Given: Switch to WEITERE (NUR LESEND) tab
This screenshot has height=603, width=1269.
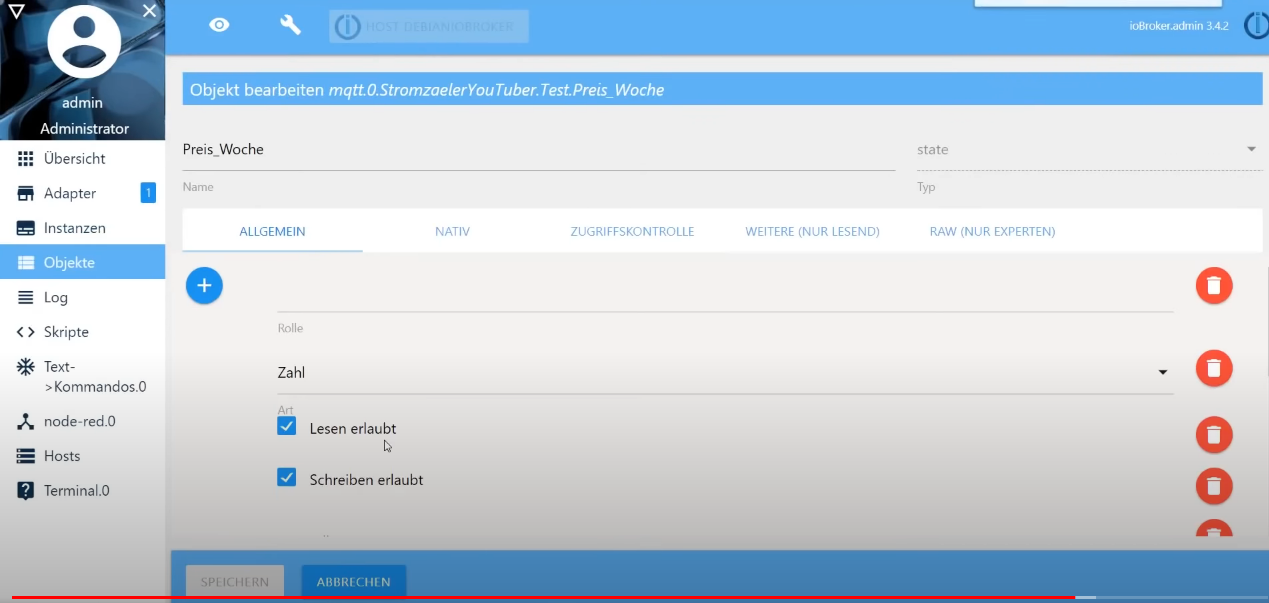Looking at the screenshot, I should click(x=812, y=231).
